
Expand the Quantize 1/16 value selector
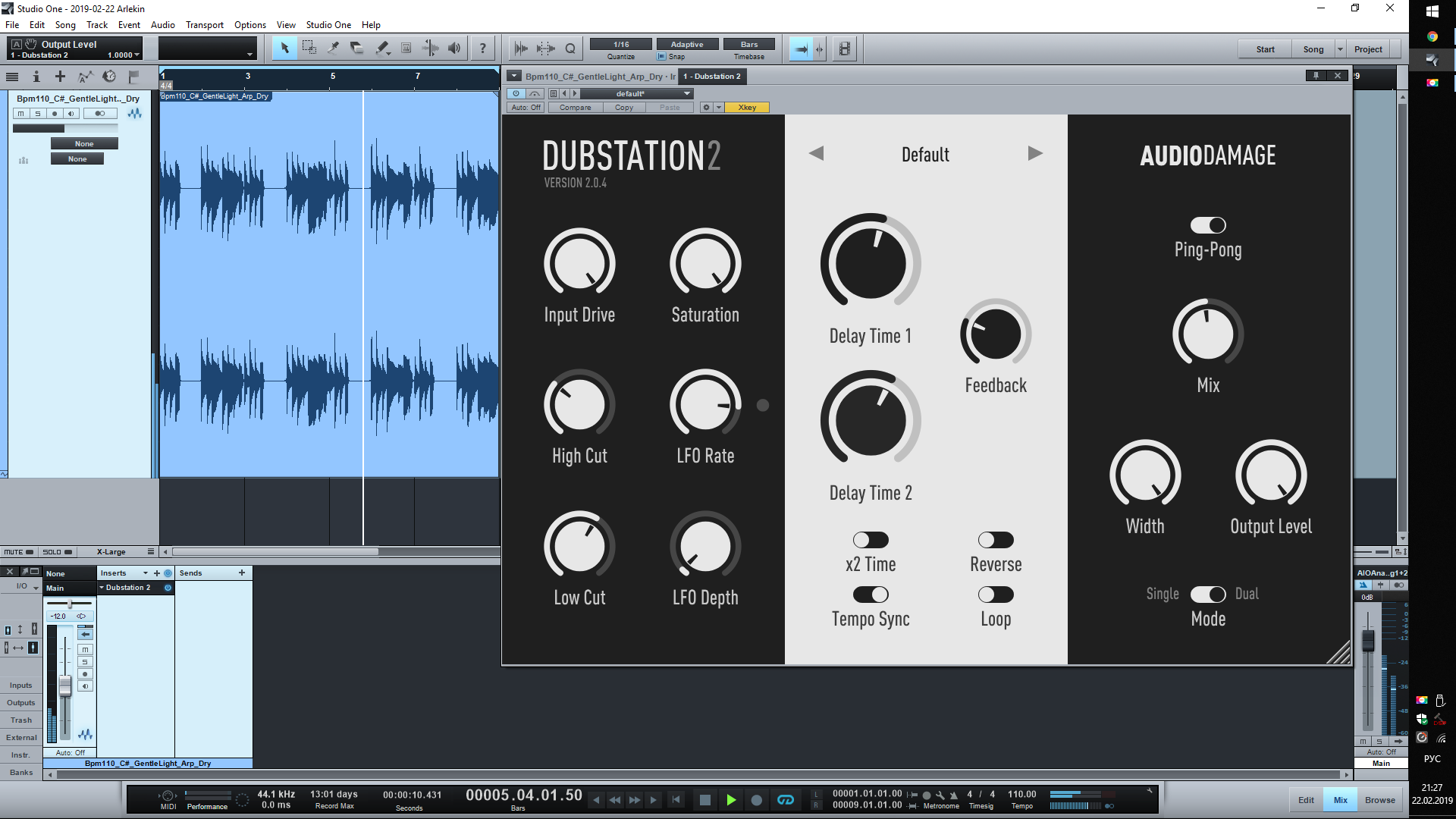click(621, 44)
